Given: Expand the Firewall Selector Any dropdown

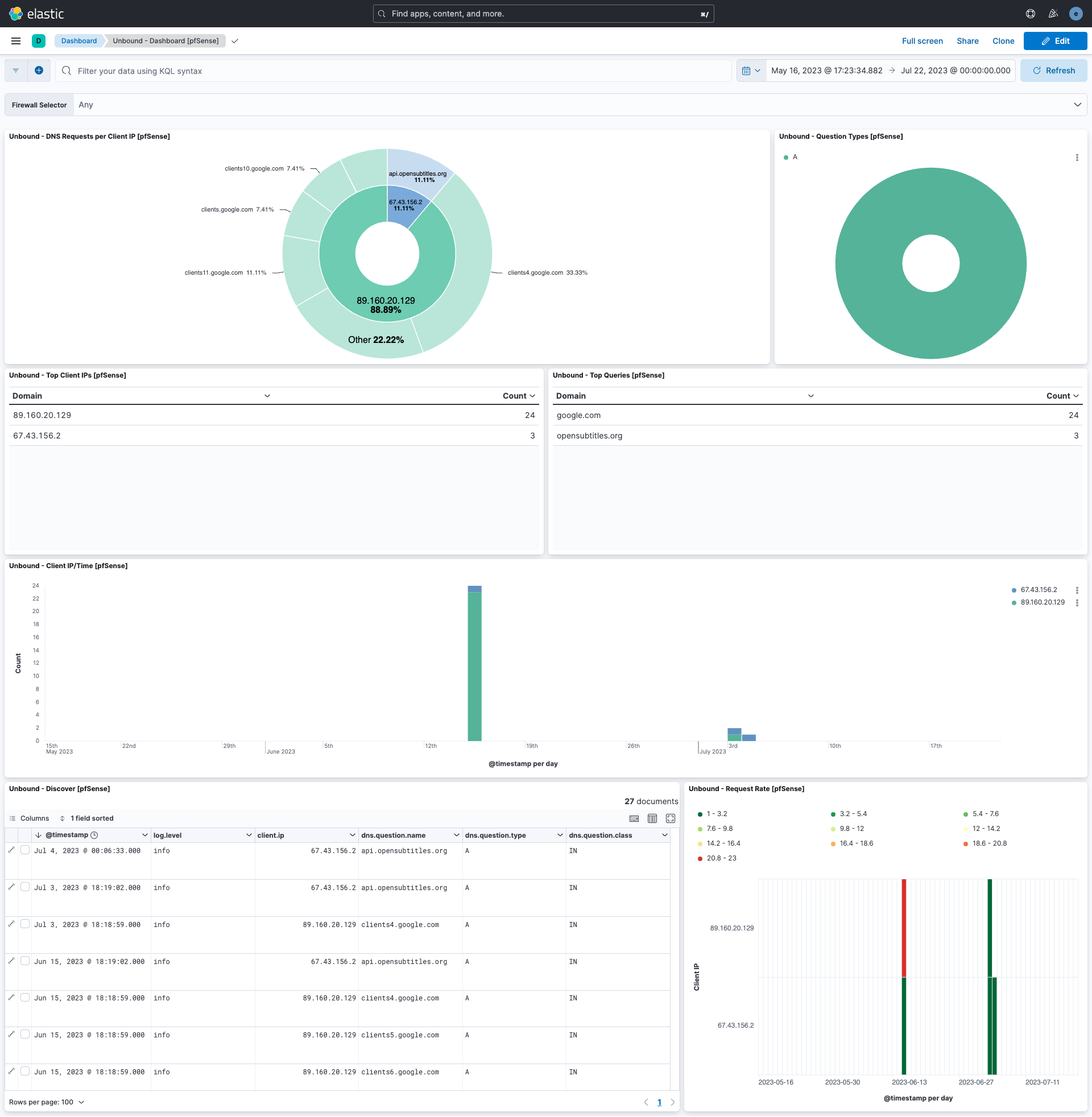Looking at the screenshot, I should click(x=1078, y=104).
